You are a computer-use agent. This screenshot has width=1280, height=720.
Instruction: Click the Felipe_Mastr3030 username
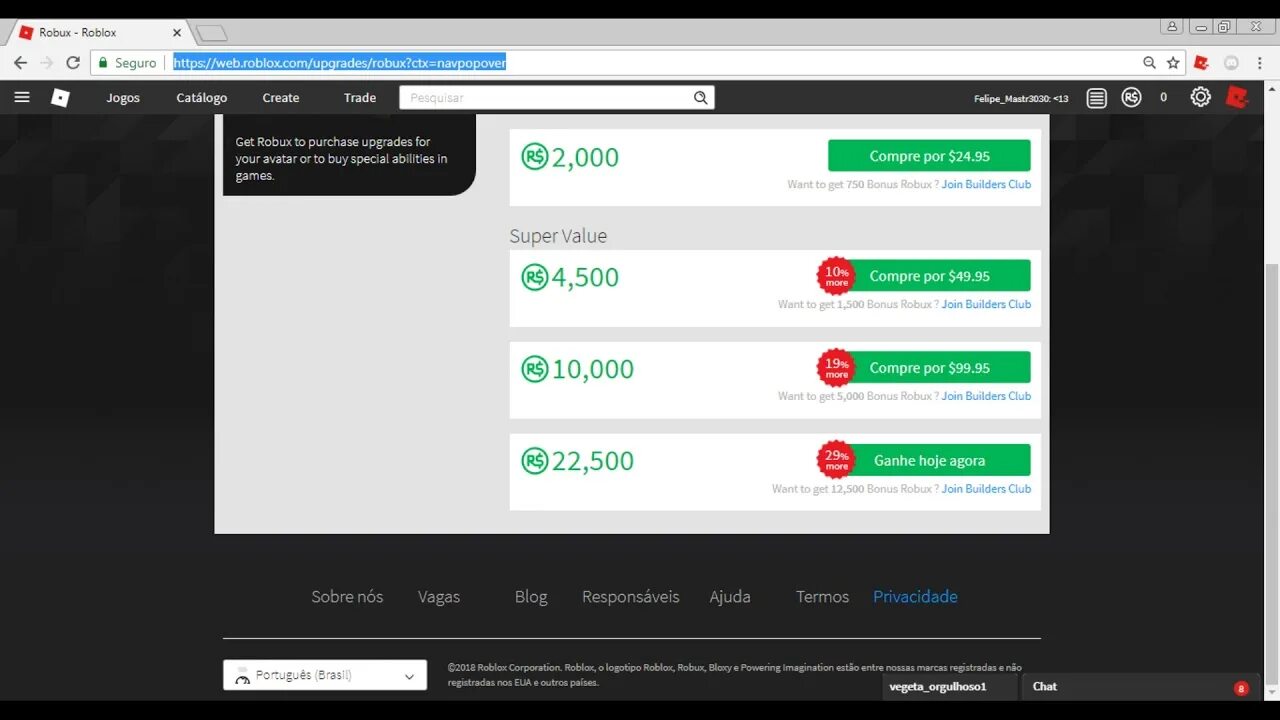coord(1021,98)
